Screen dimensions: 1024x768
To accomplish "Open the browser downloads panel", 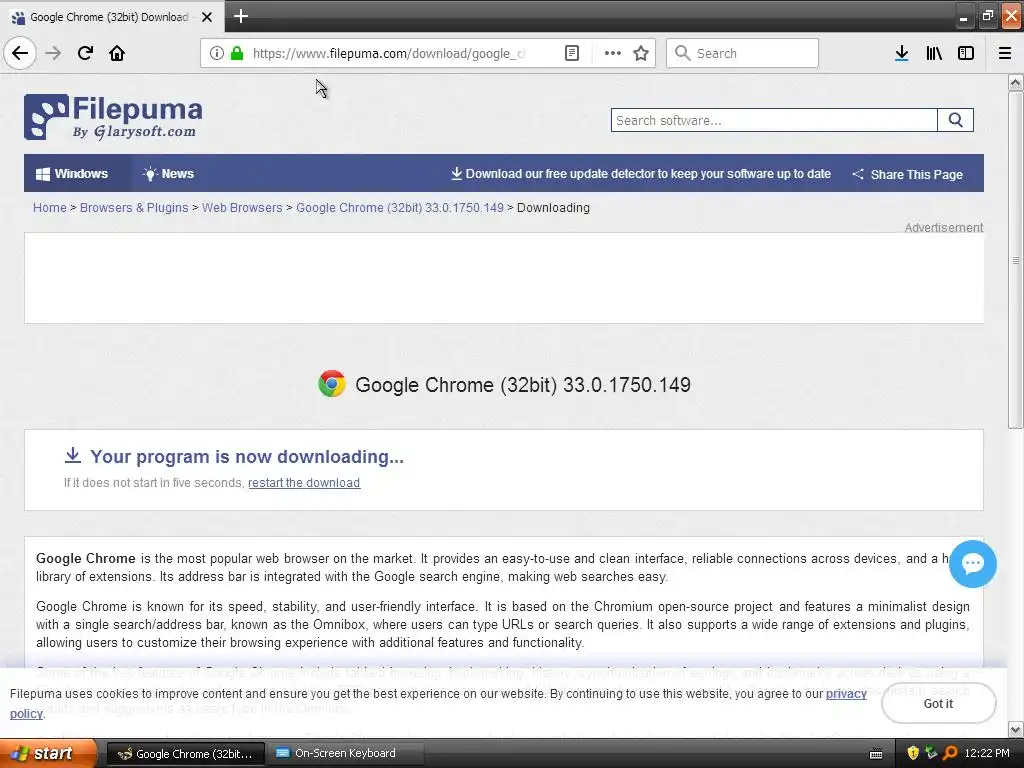I will tap(902, 53).
